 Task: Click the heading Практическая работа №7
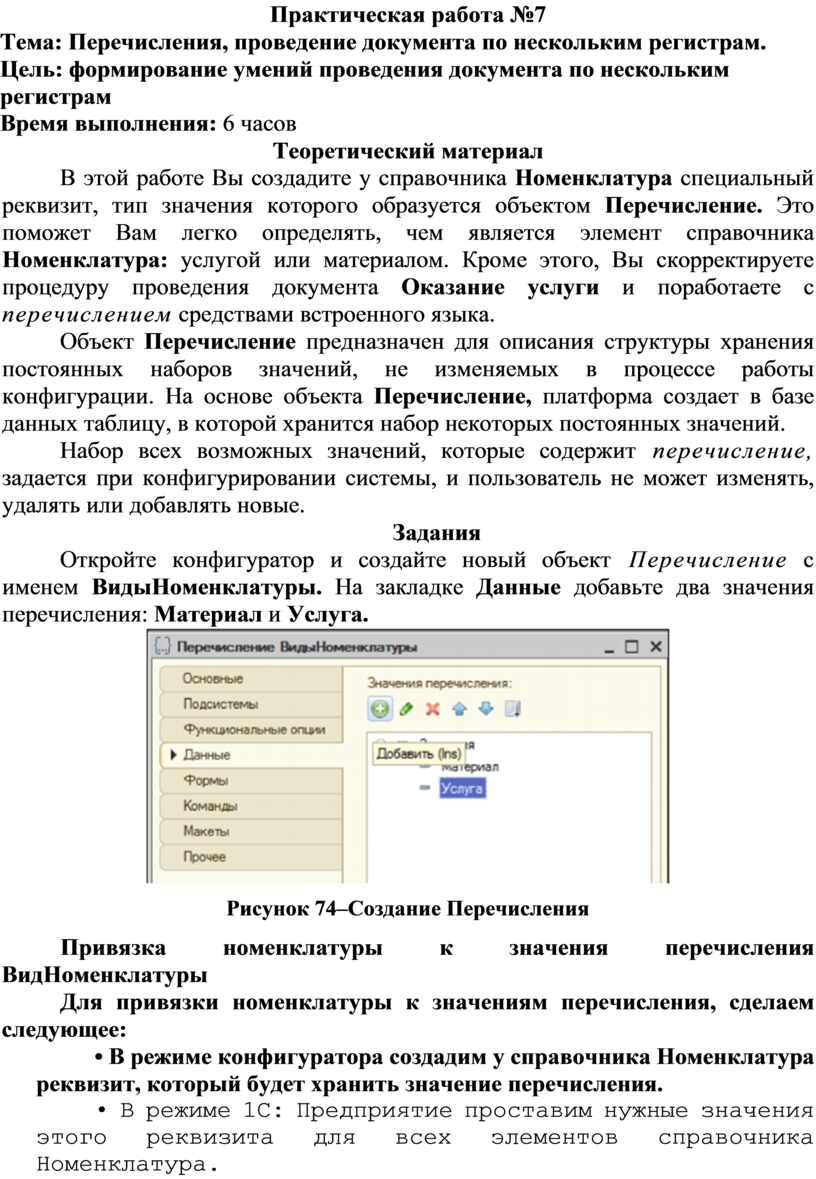click(x=408, y=14)
